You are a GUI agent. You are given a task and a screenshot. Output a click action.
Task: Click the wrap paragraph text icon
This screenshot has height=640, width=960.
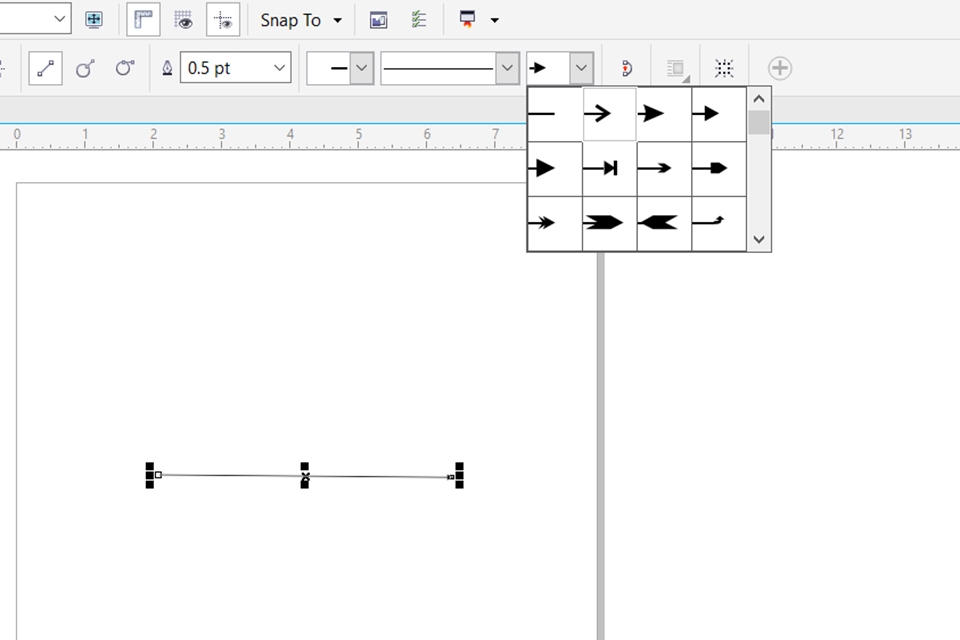pyautogui.click(x=676, y=67)
